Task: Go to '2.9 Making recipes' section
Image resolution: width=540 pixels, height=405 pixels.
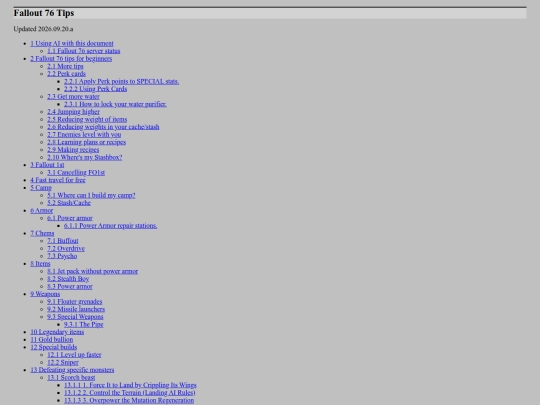Action: (x=73, y=149)
